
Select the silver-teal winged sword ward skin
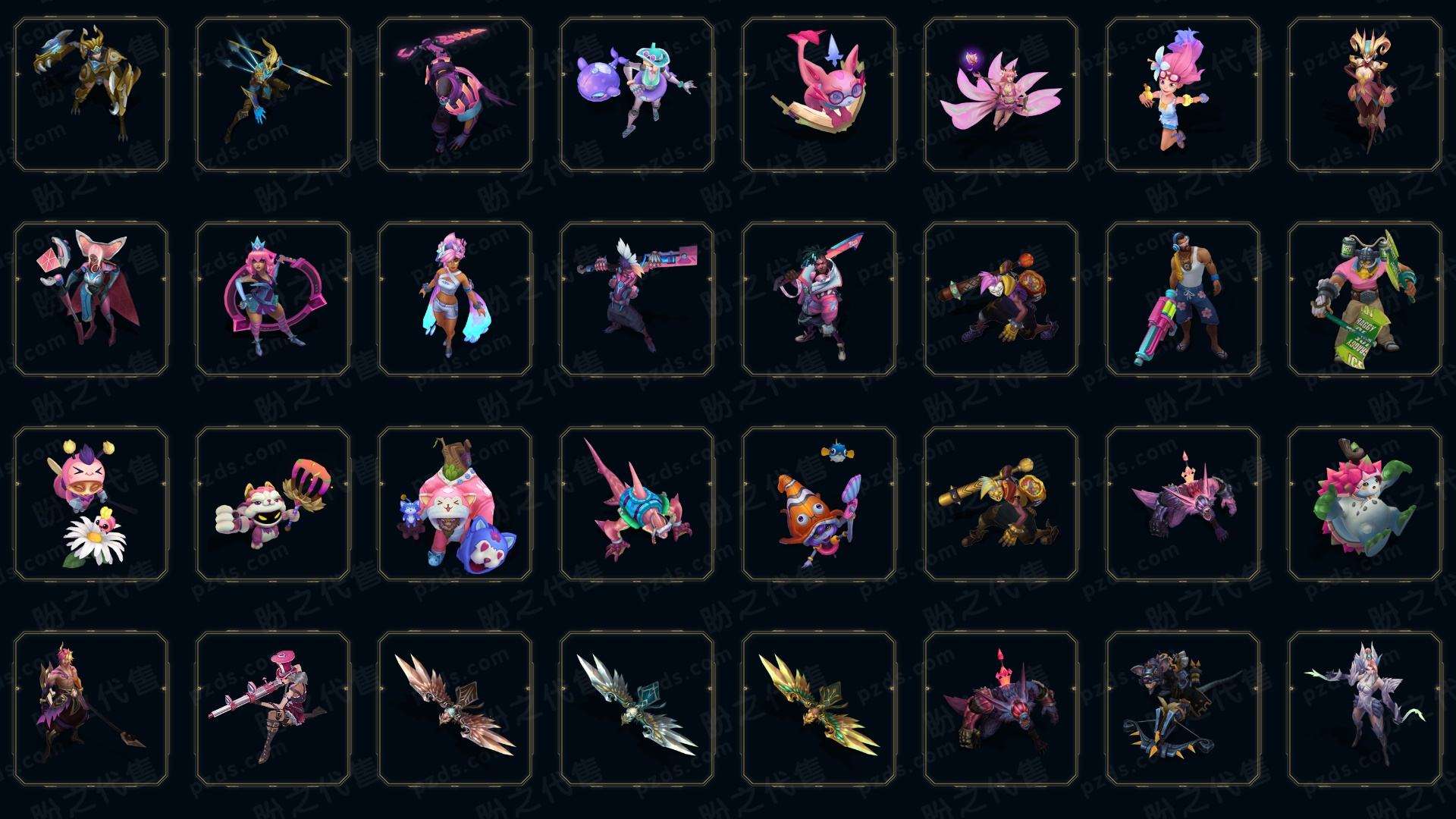coord(637,708)
